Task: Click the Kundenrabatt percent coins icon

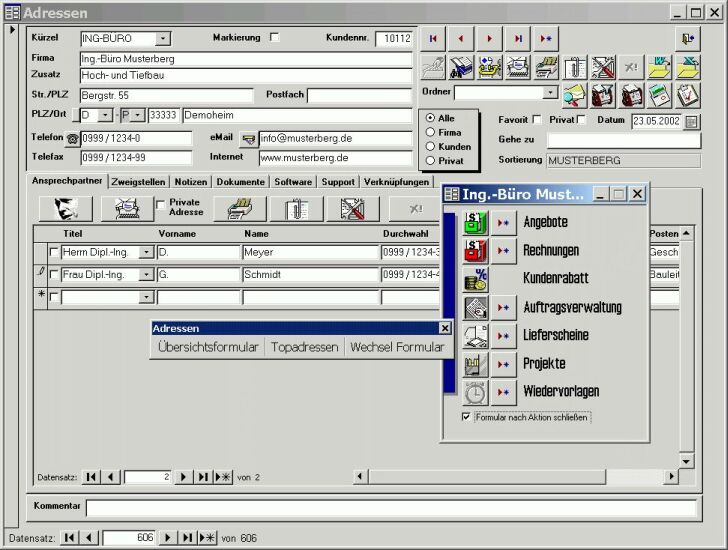Action: 475,279
